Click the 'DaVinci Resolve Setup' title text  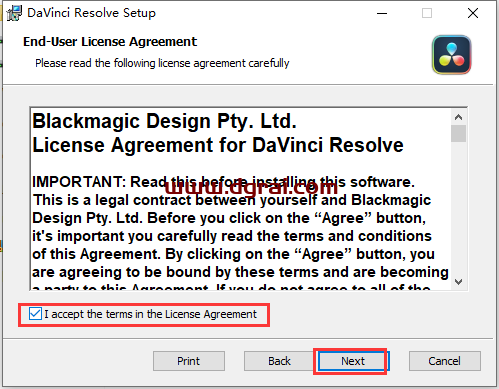pos(91,13)
